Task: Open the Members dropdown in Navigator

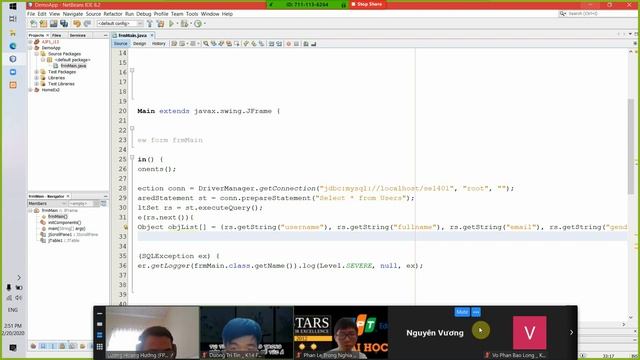Action: [x=47, y=203]
